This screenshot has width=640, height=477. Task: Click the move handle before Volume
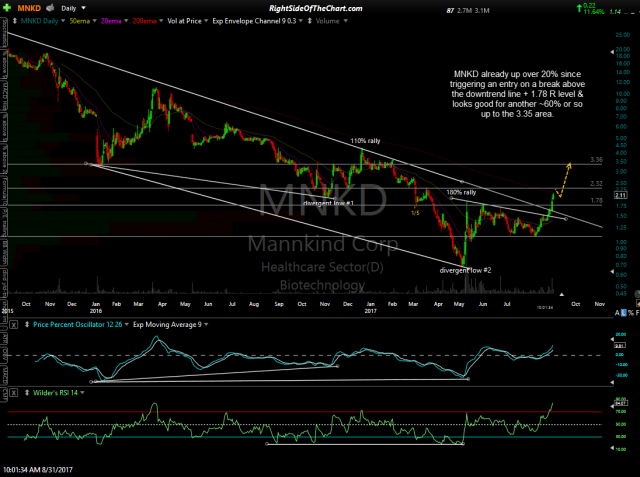(309, 21)
